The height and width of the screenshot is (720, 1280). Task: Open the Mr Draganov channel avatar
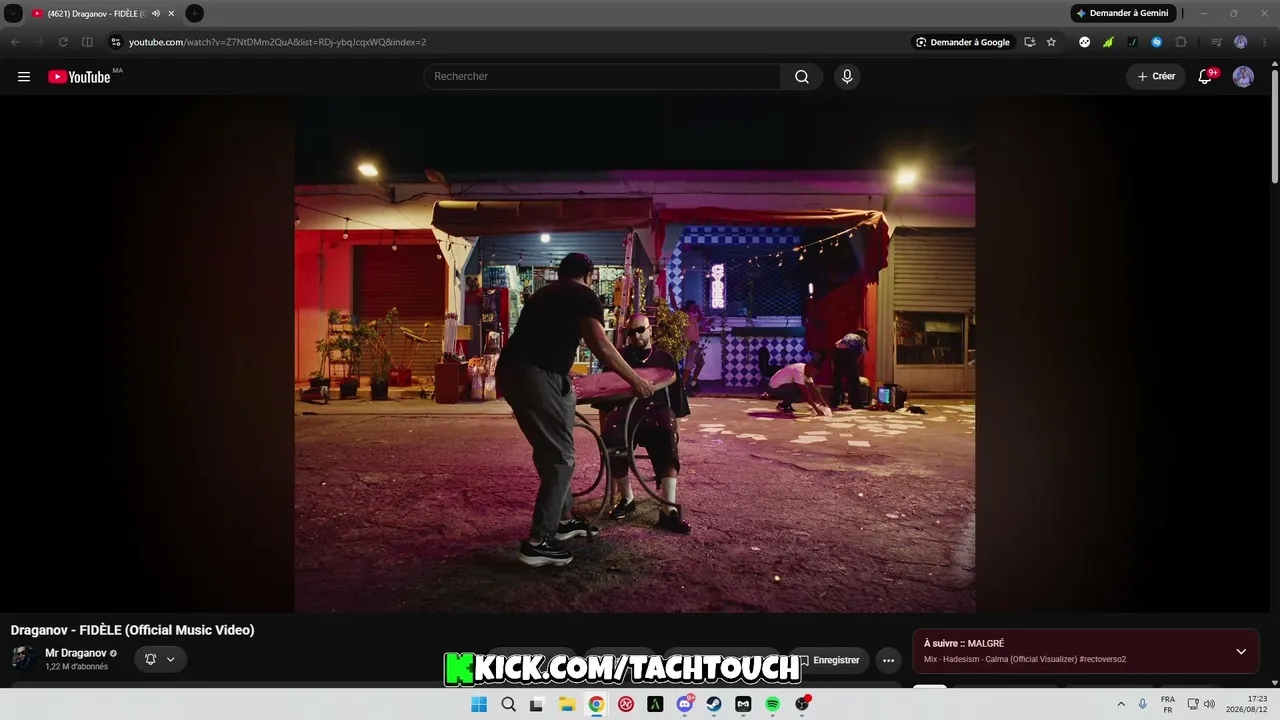[23, 658]
